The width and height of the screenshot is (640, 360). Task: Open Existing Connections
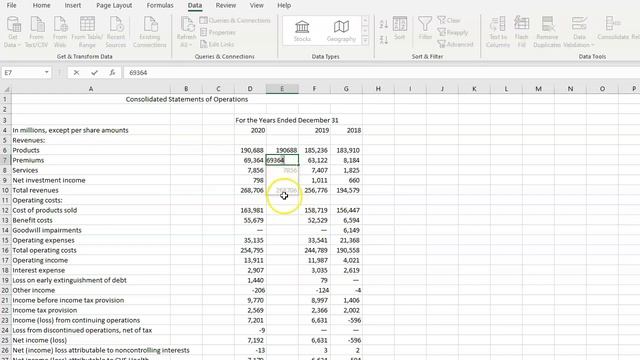(x=150, y=32)
